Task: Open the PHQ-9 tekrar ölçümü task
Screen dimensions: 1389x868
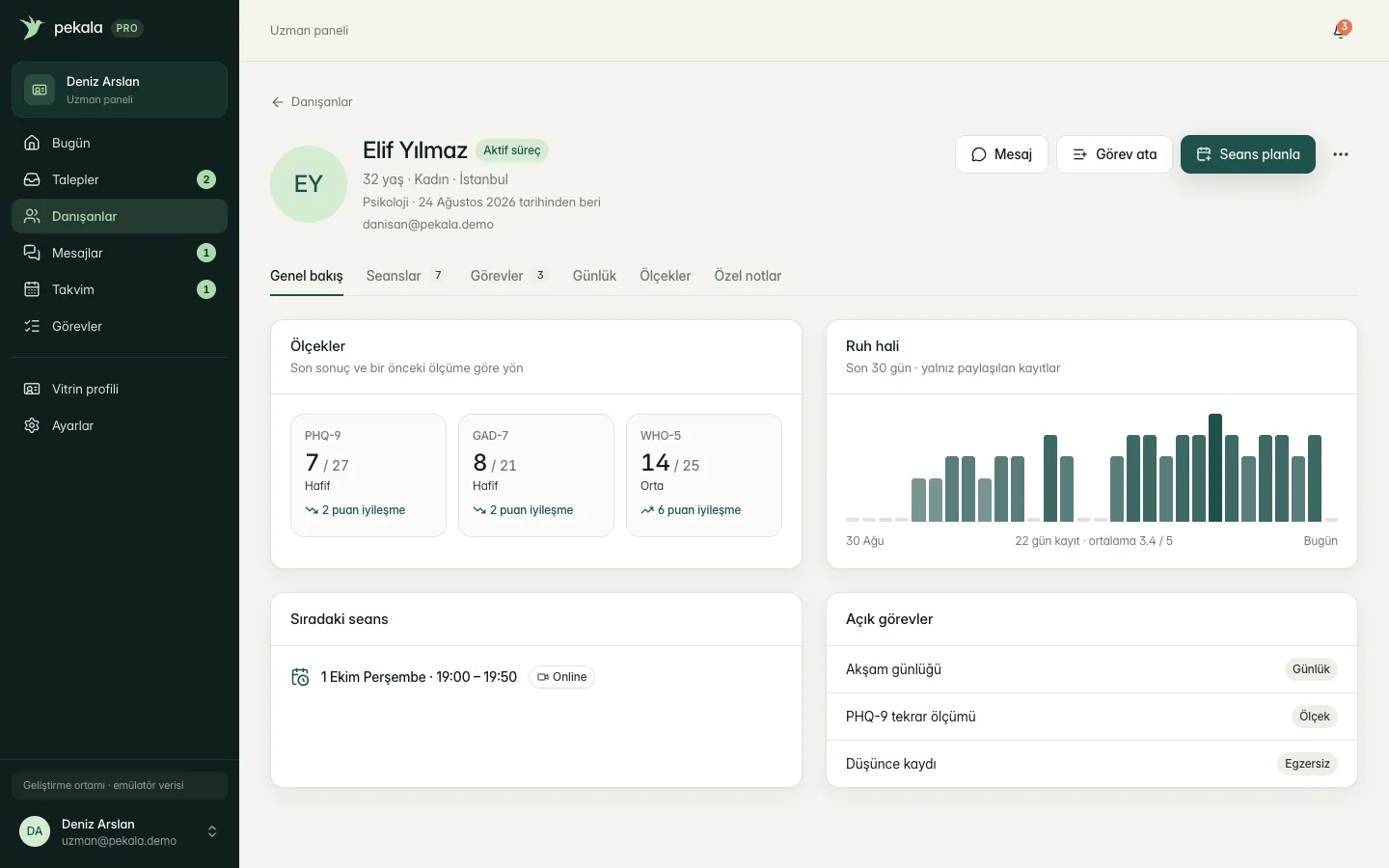Action: point(1092,717)
